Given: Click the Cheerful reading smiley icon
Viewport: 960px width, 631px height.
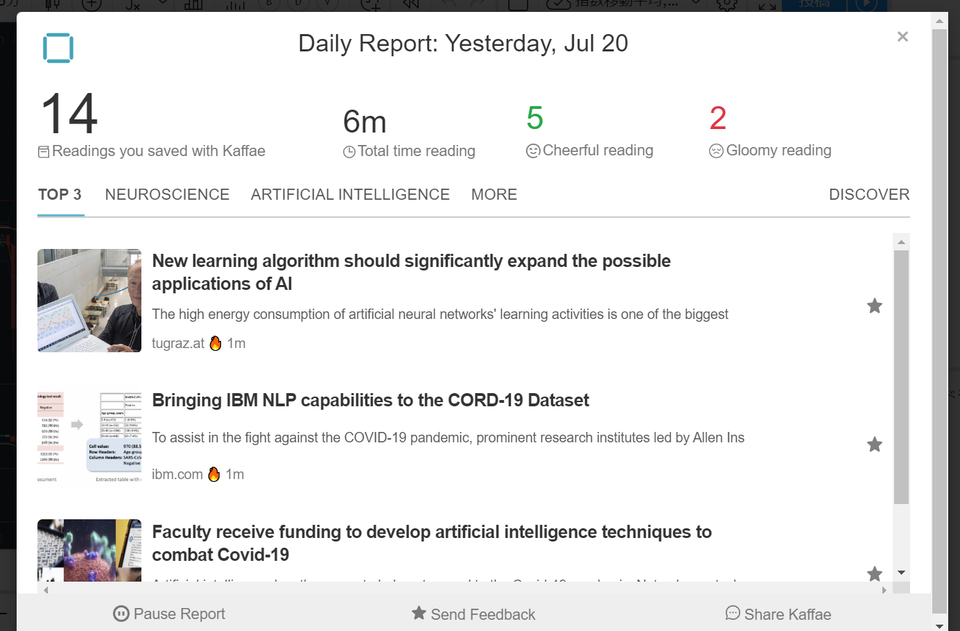Looking at the screenshot, I should tap(533, 151).
